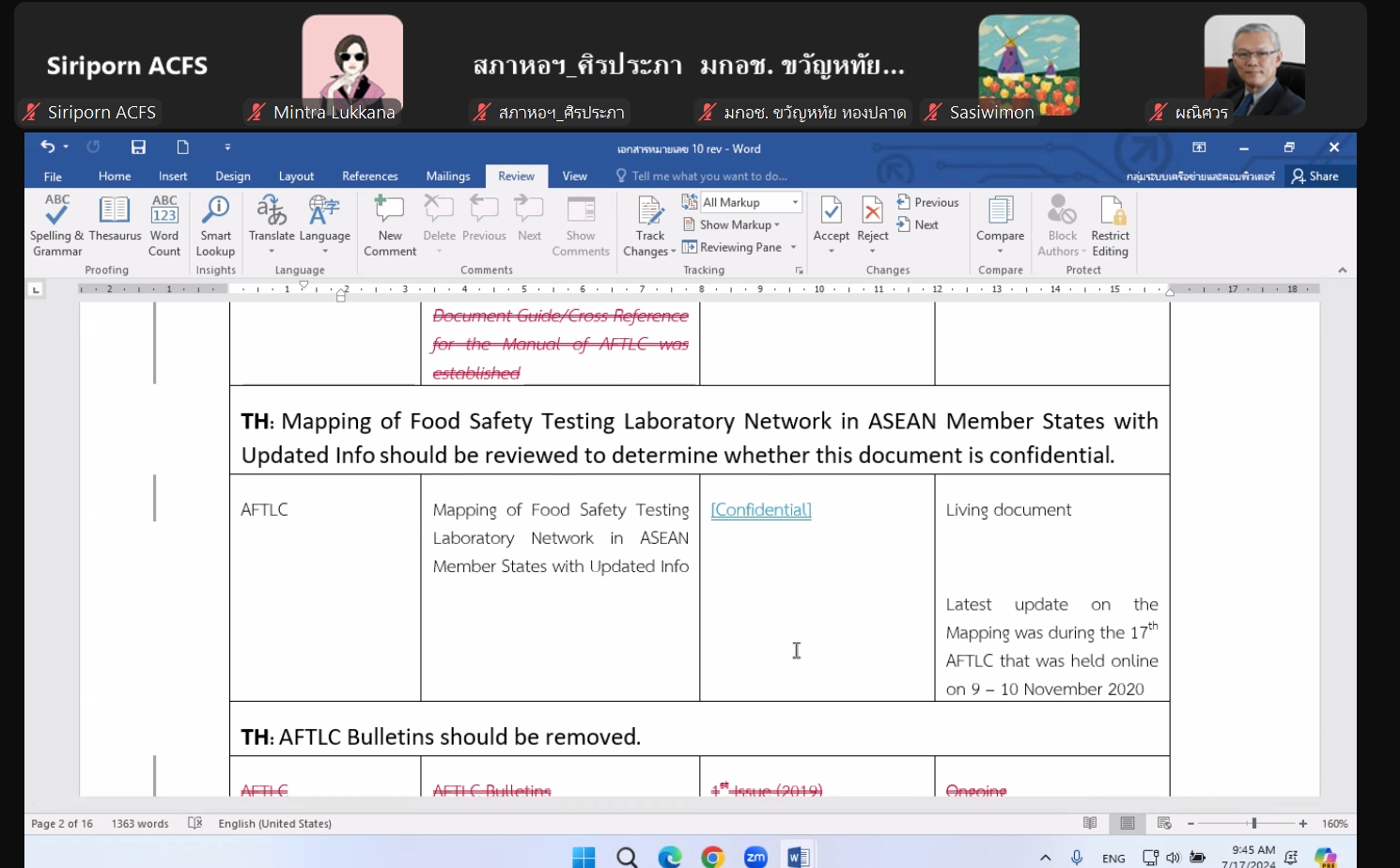Switch to Web Layout view in status bar
1400x868 pixels.
[1164, 824]
